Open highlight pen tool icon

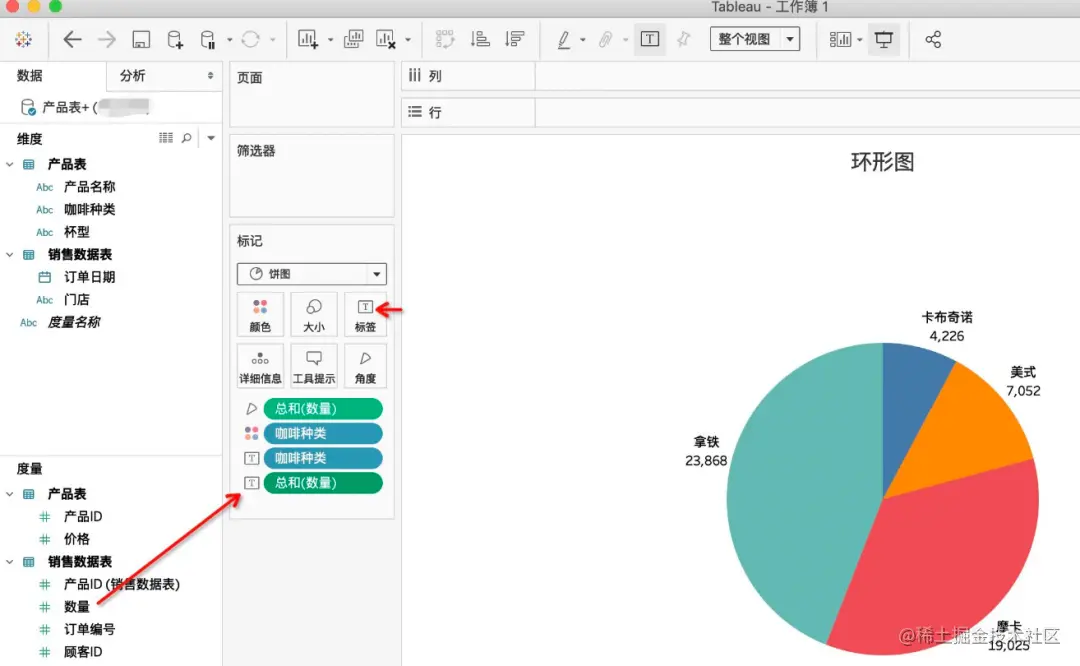tap(563, 39)
